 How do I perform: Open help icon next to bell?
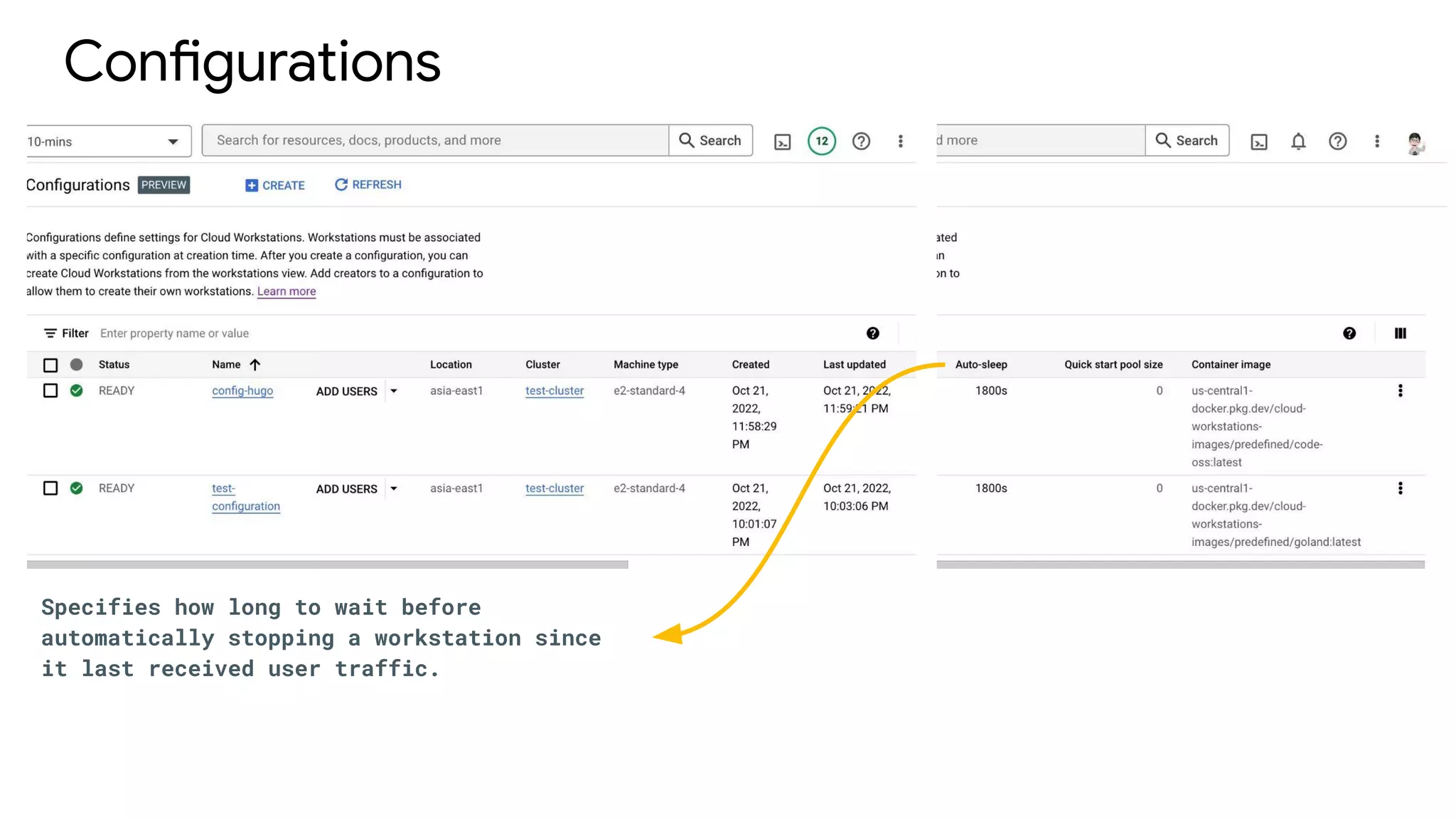(x=1337, y=141)
